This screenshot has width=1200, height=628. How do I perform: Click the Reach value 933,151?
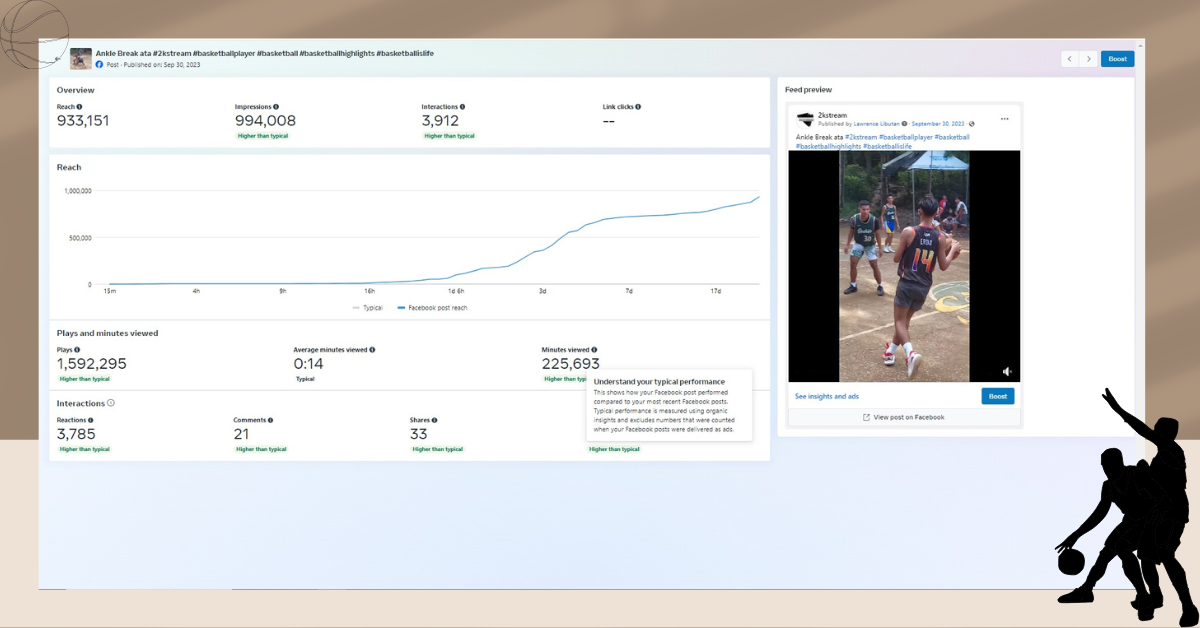point(83,121)
